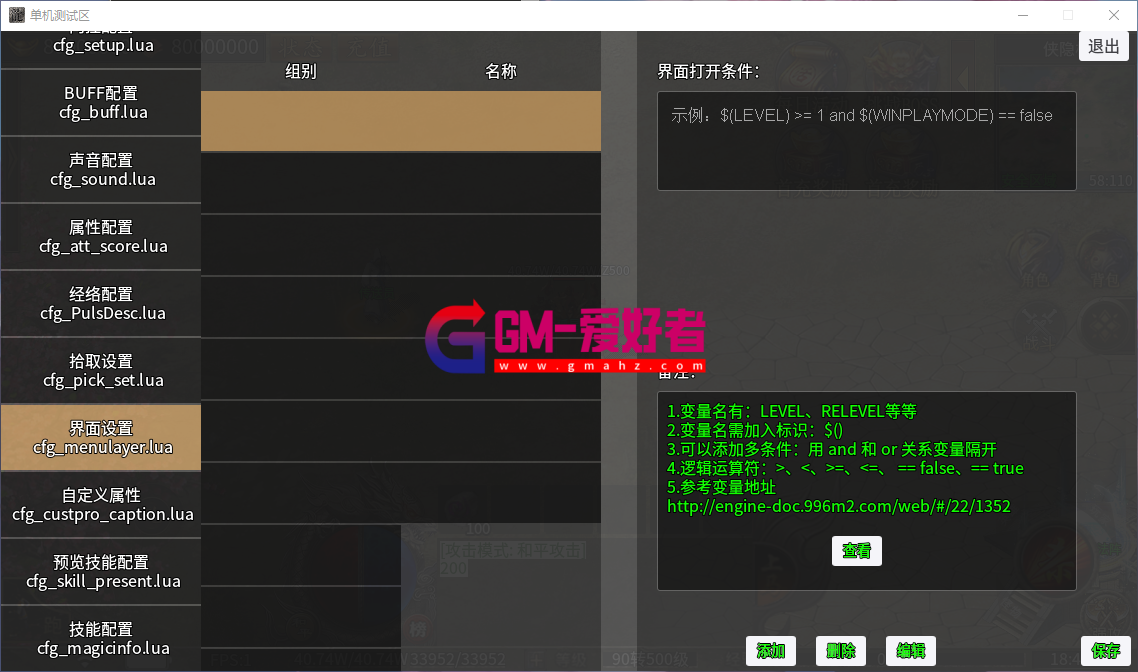This screenshot has width=1138, height=672.
Task: Click the 界面打开条件 label
Action: click(708, 71)
